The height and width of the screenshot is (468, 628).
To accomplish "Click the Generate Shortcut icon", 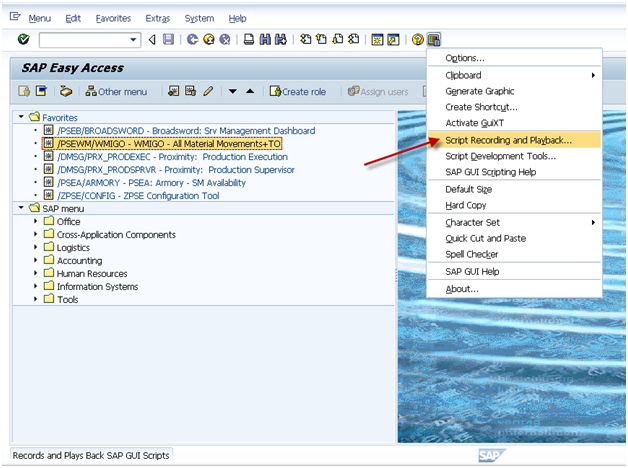I will [393, 40].
